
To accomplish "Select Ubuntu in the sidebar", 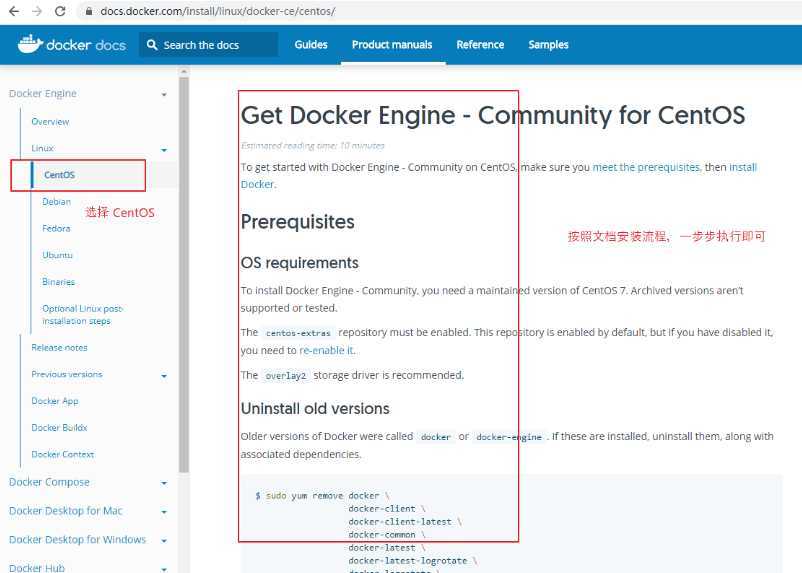I will [x=57, y=255].
